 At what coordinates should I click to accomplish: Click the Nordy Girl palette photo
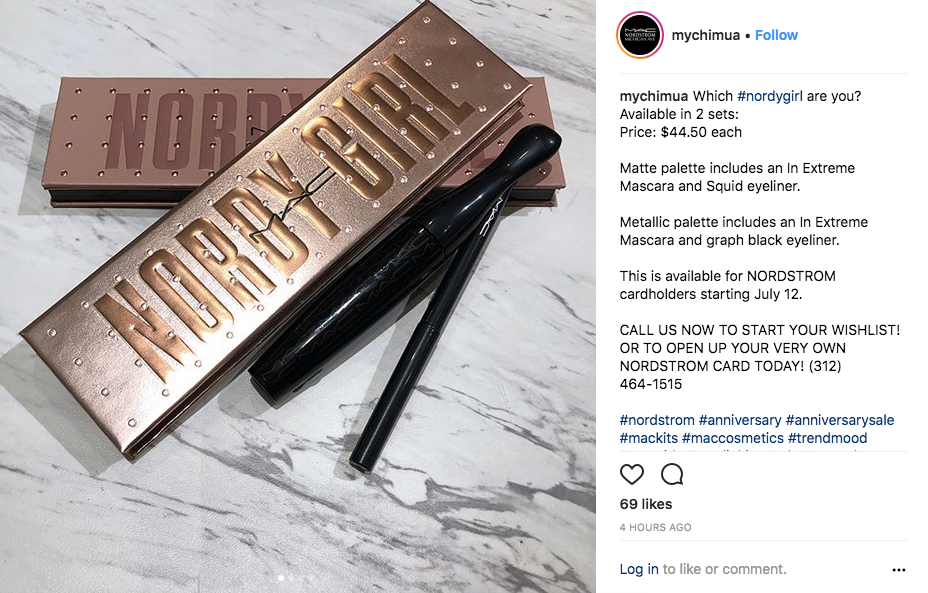[298, 296]
